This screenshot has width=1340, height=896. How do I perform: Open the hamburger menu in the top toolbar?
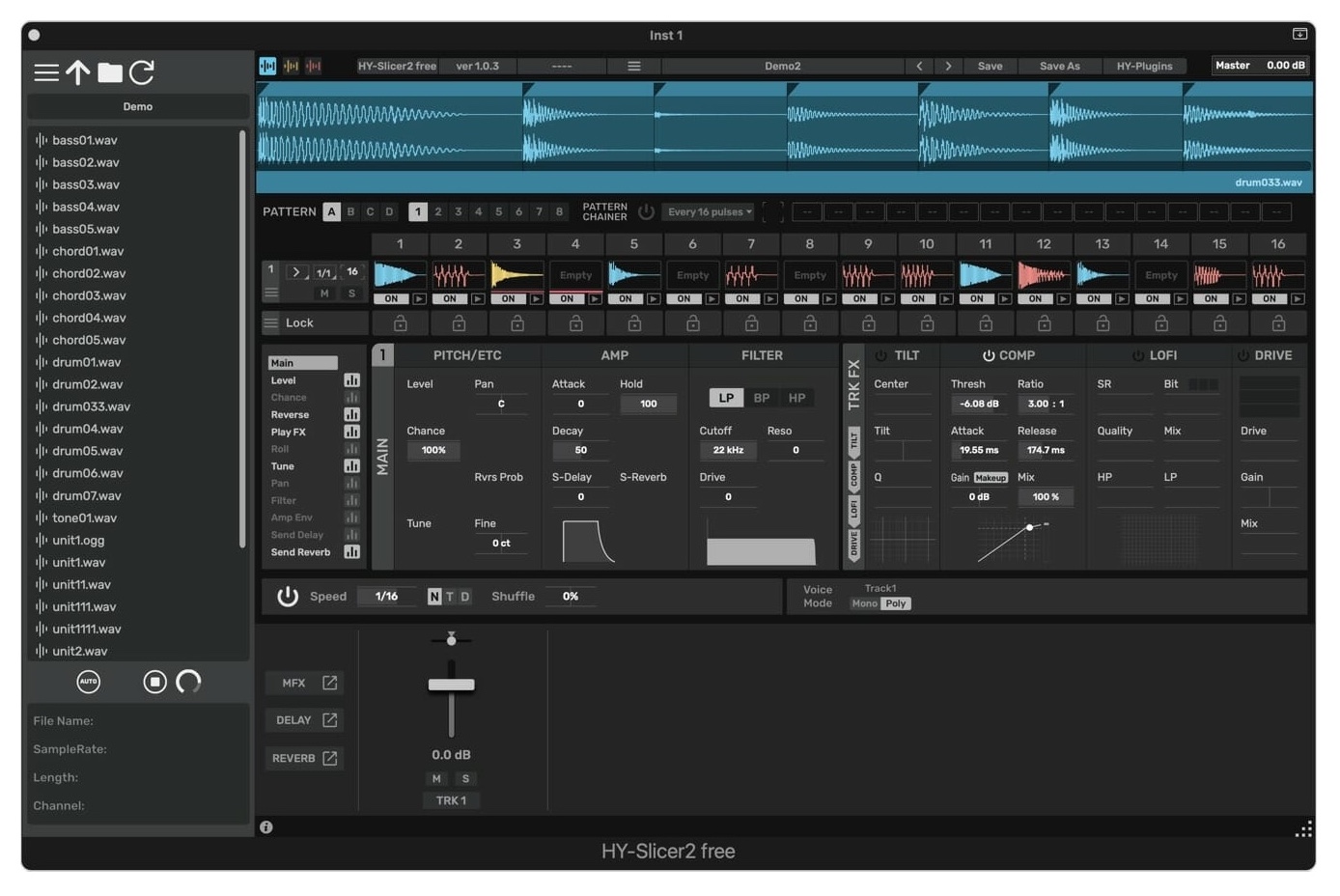[x=634, y=66]
